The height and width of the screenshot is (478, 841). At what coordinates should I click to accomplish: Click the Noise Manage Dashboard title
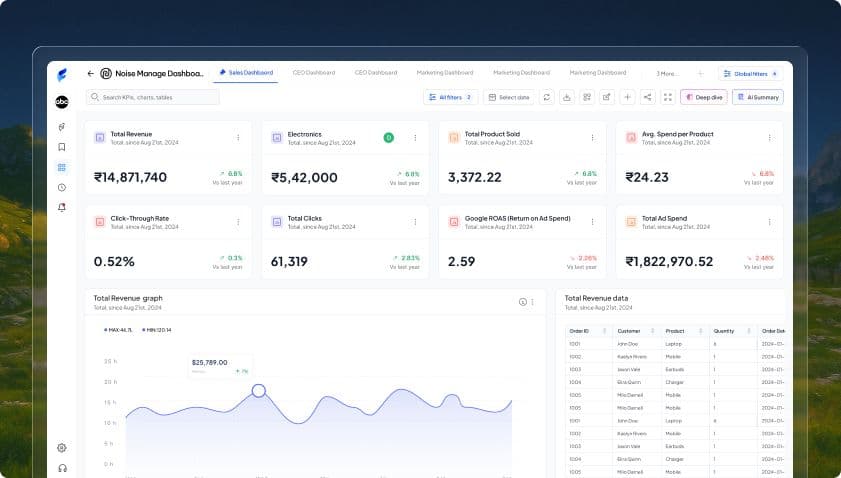coord(159,73)
